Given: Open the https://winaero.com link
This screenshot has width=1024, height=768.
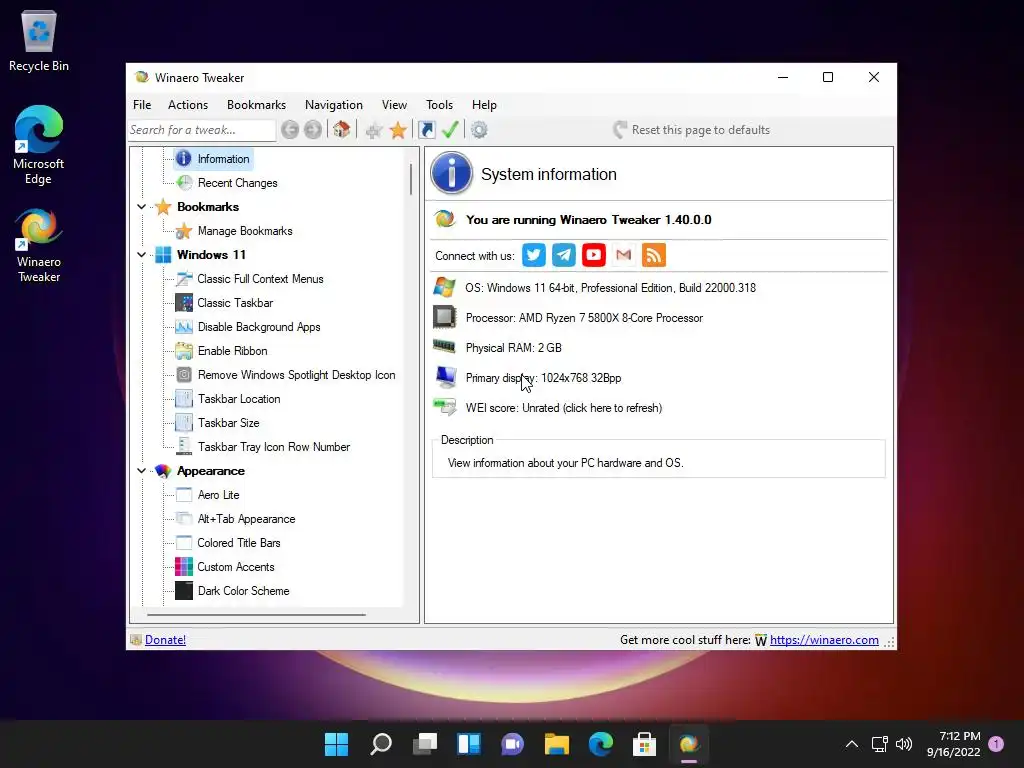Looking at the screenshot, I should [x=824, y=640].
